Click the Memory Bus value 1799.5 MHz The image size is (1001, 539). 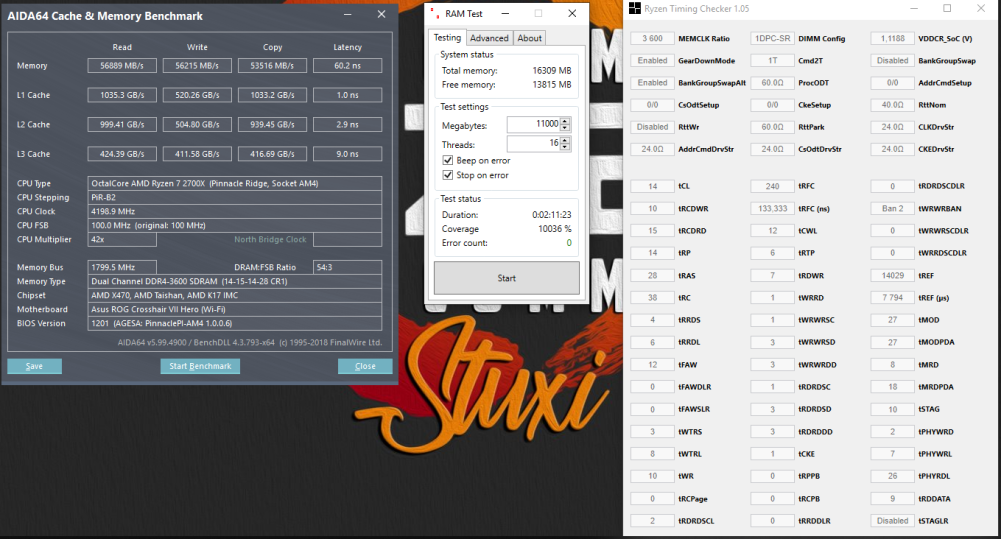[x=122, y=268]
